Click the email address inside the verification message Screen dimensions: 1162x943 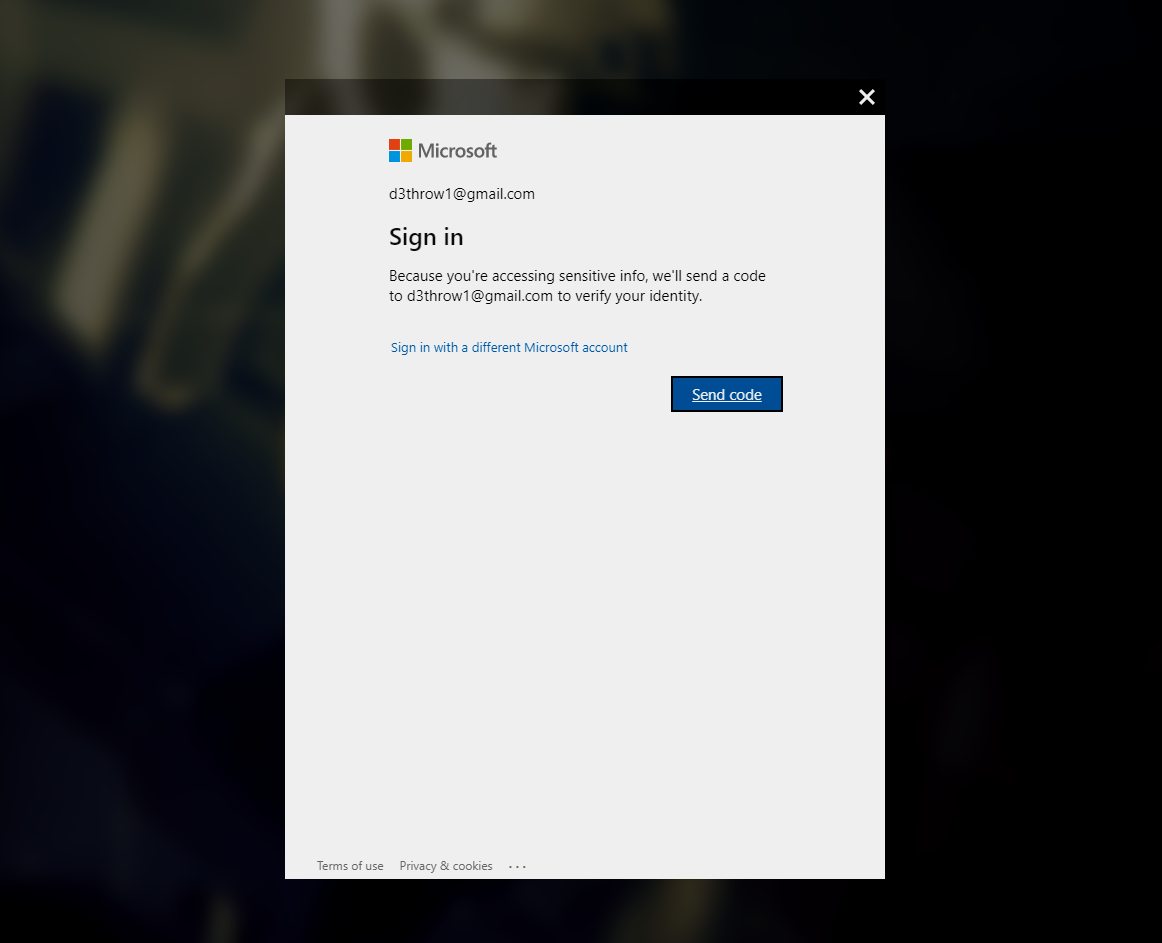coord(479,296)
